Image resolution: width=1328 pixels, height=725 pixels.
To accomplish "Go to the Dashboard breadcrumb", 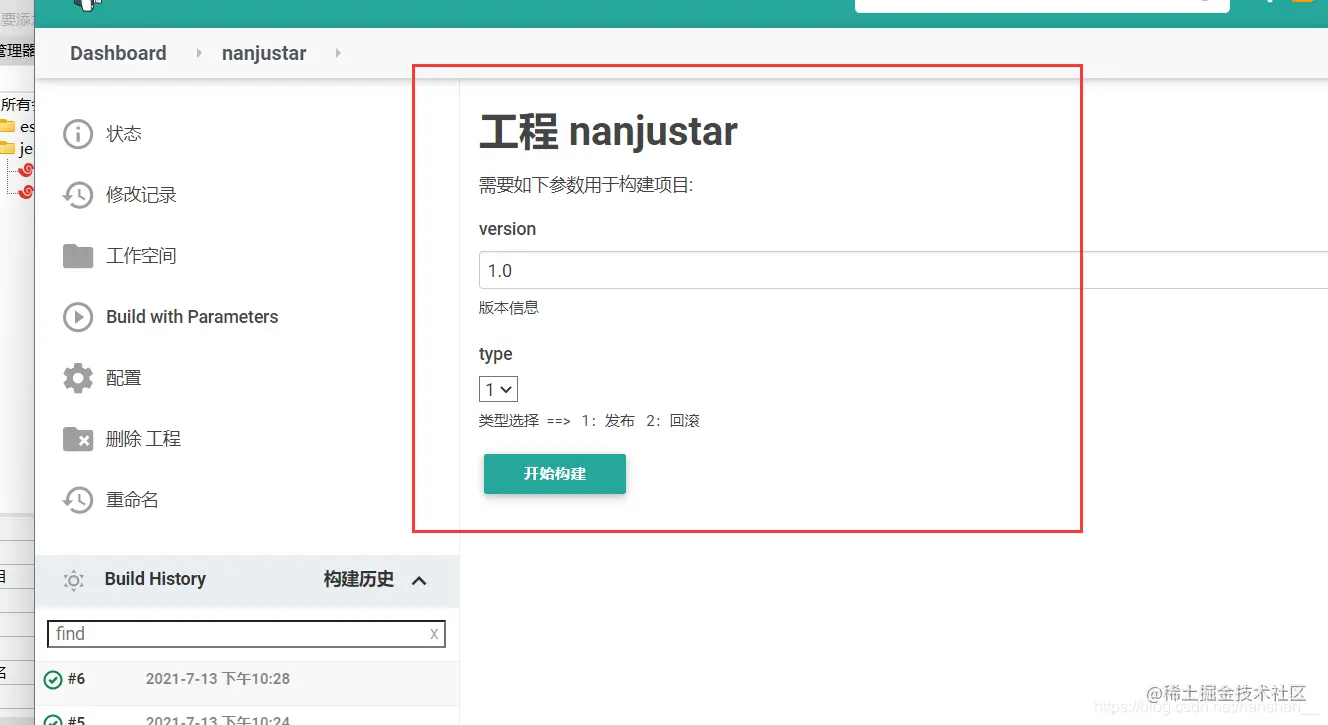I will click(117, 53).
